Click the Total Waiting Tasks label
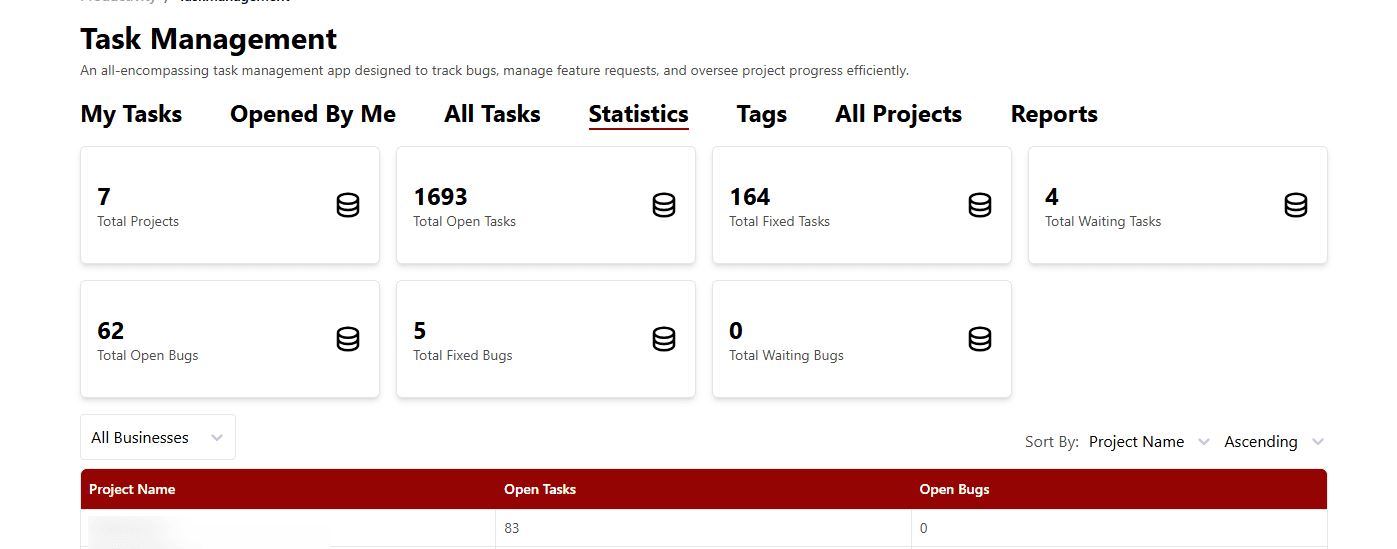The image size is (1397, 549). (x=1103, y=222)
